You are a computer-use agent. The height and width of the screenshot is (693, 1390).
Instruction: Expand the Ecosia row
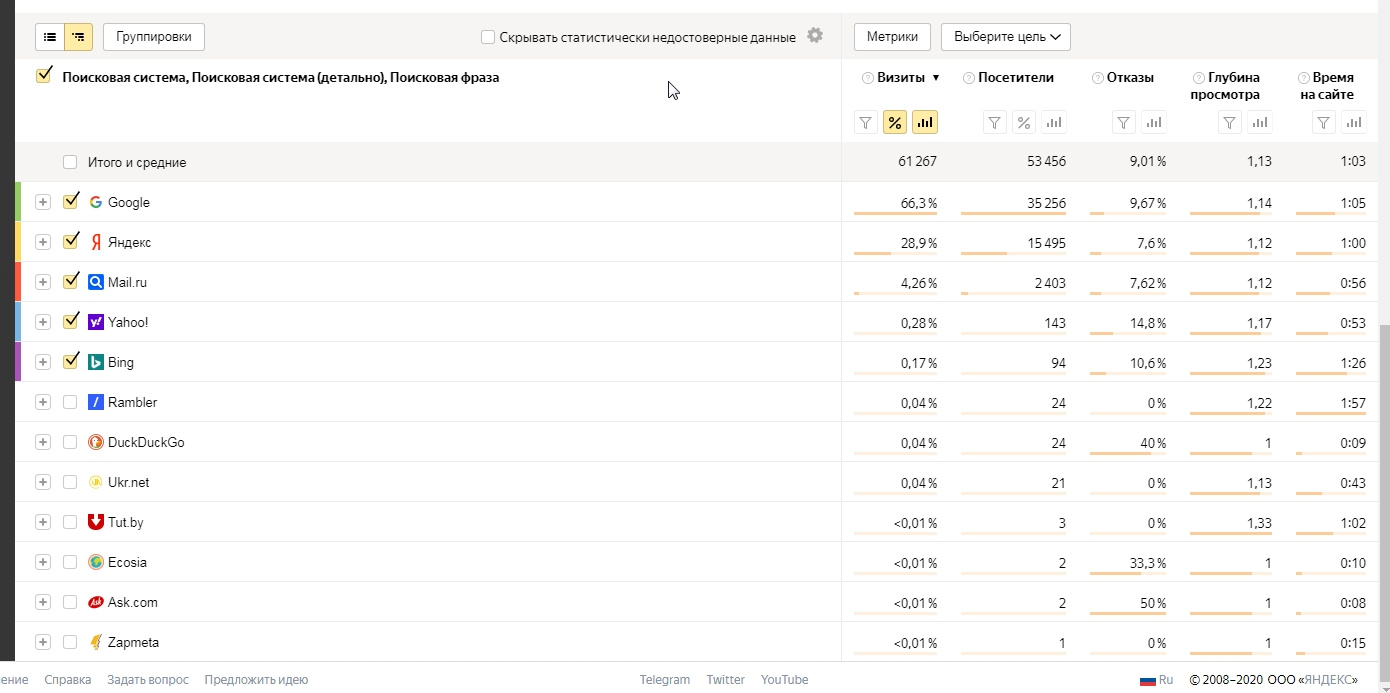click(x=42, y=562)
